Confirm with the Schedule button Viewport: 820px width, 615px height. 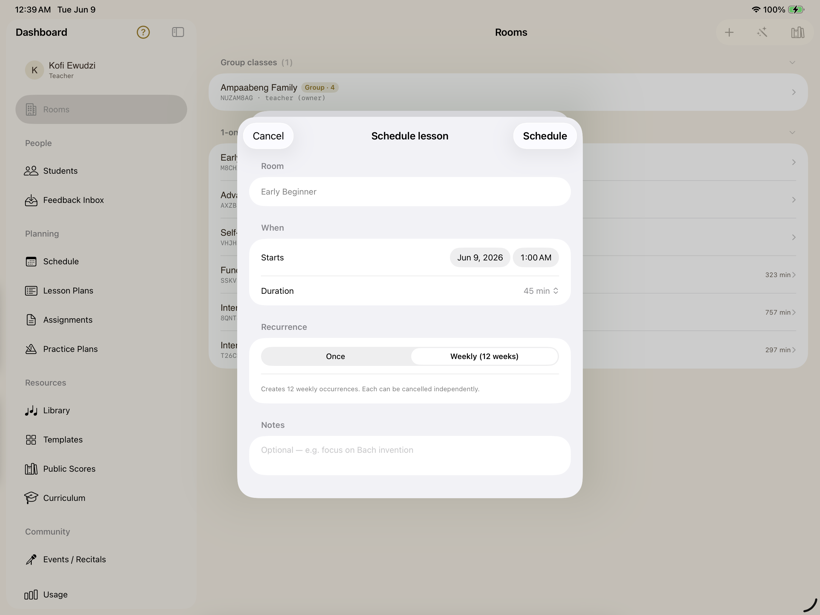(545, 136)
